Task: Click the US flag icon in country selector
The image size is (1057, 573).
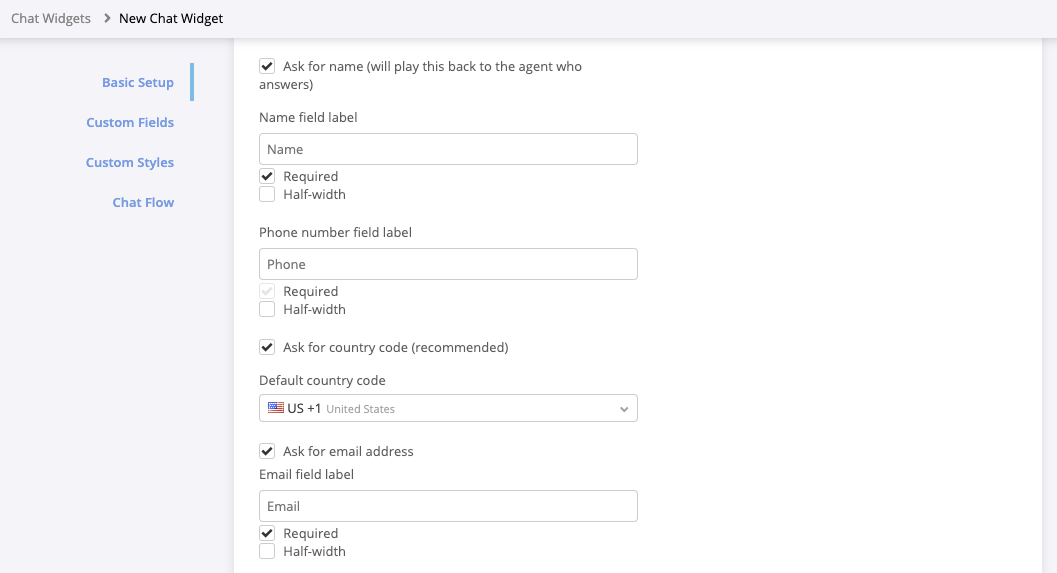Action: click(x=276, y=408)
